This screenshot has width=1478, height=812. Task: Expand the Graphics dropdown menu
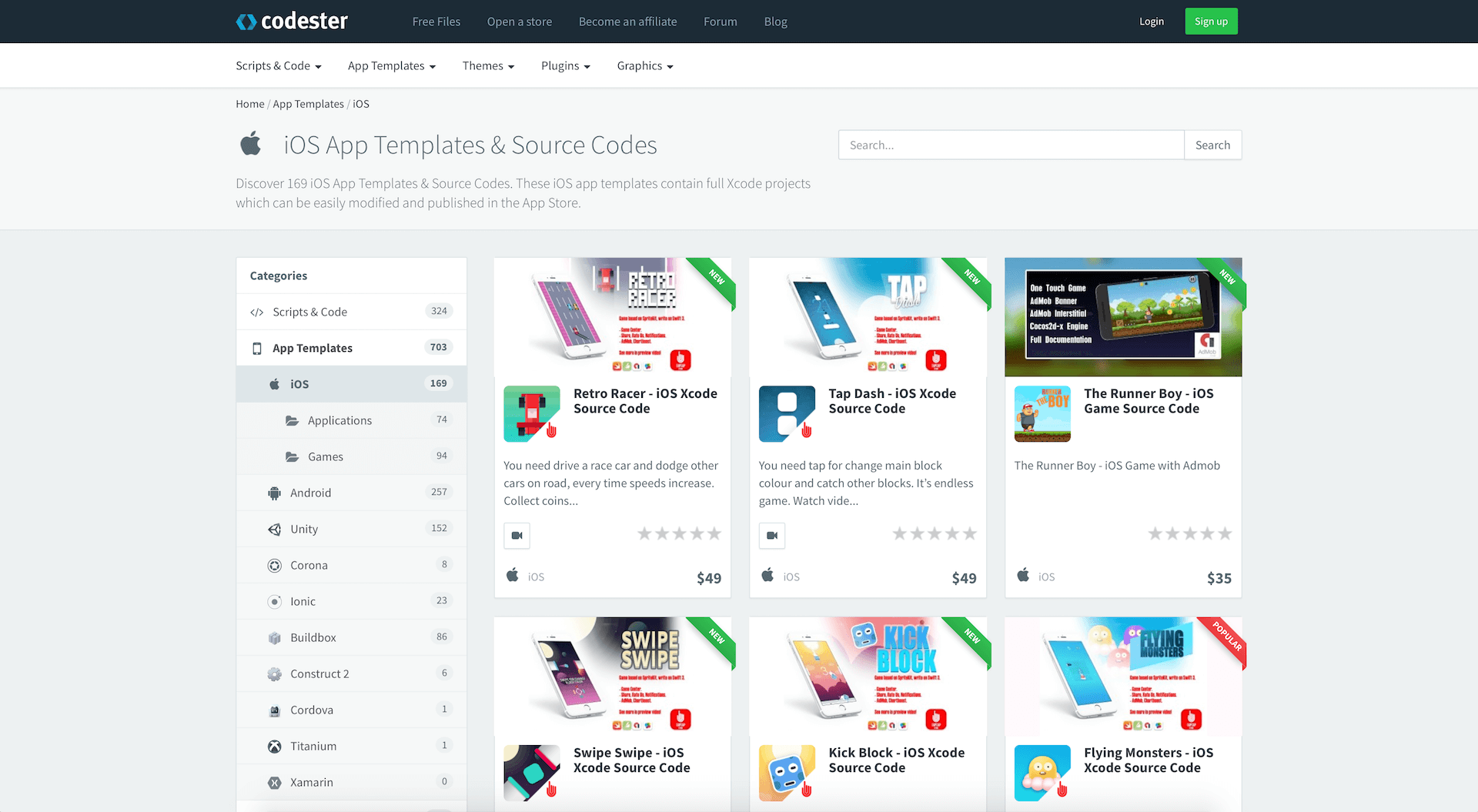tap(644, 66)
